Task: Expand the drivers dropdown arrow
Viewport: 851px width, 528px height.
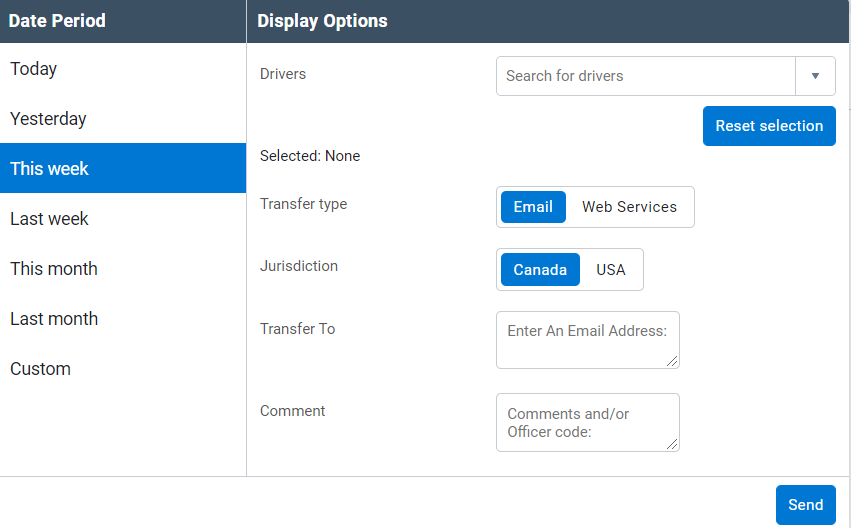Action: (815, 76)
